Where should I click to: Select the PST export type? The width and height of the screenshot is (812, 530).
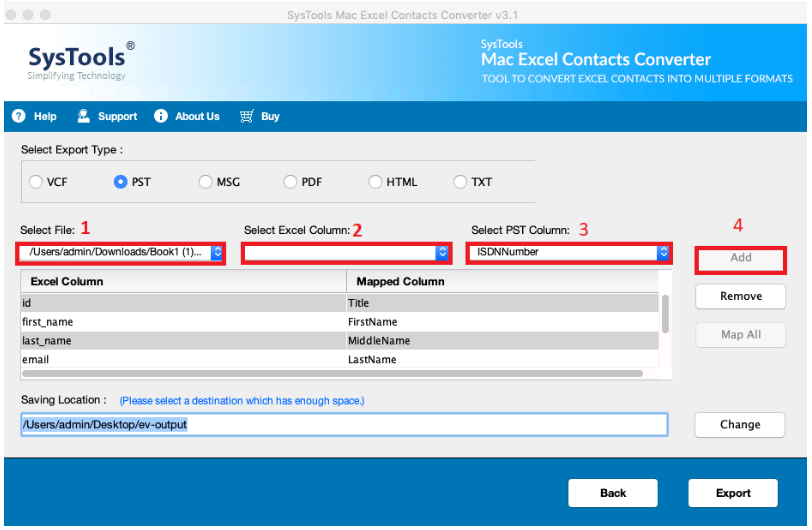point(120,182)
